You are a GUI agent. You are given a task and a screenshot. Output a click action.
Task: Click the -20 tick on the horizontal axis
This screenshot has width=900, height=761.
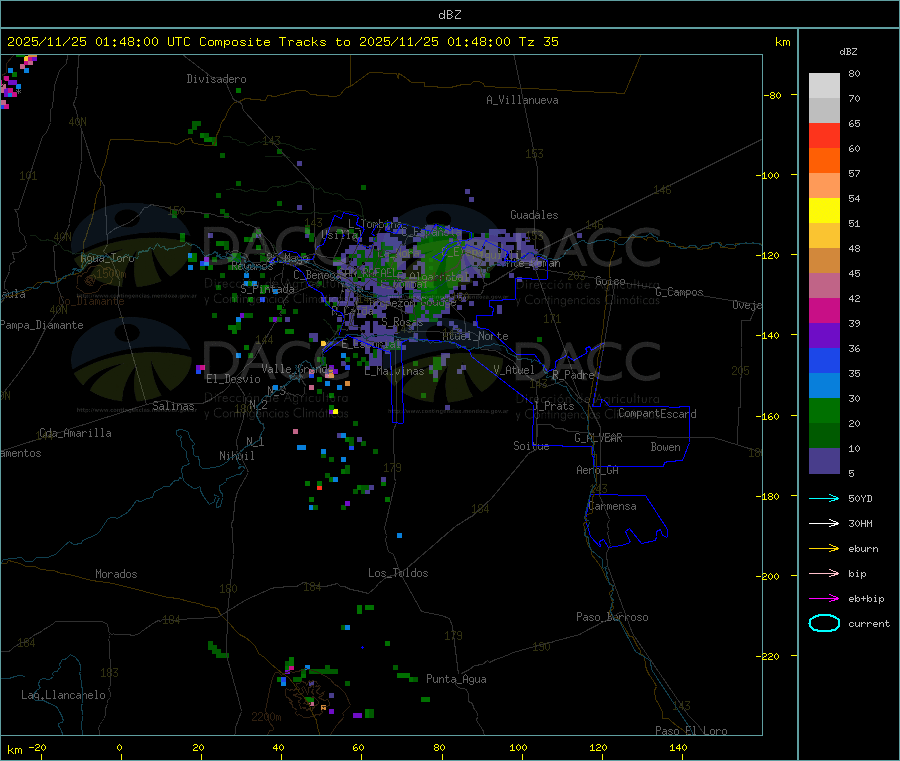tap(37, 747)
